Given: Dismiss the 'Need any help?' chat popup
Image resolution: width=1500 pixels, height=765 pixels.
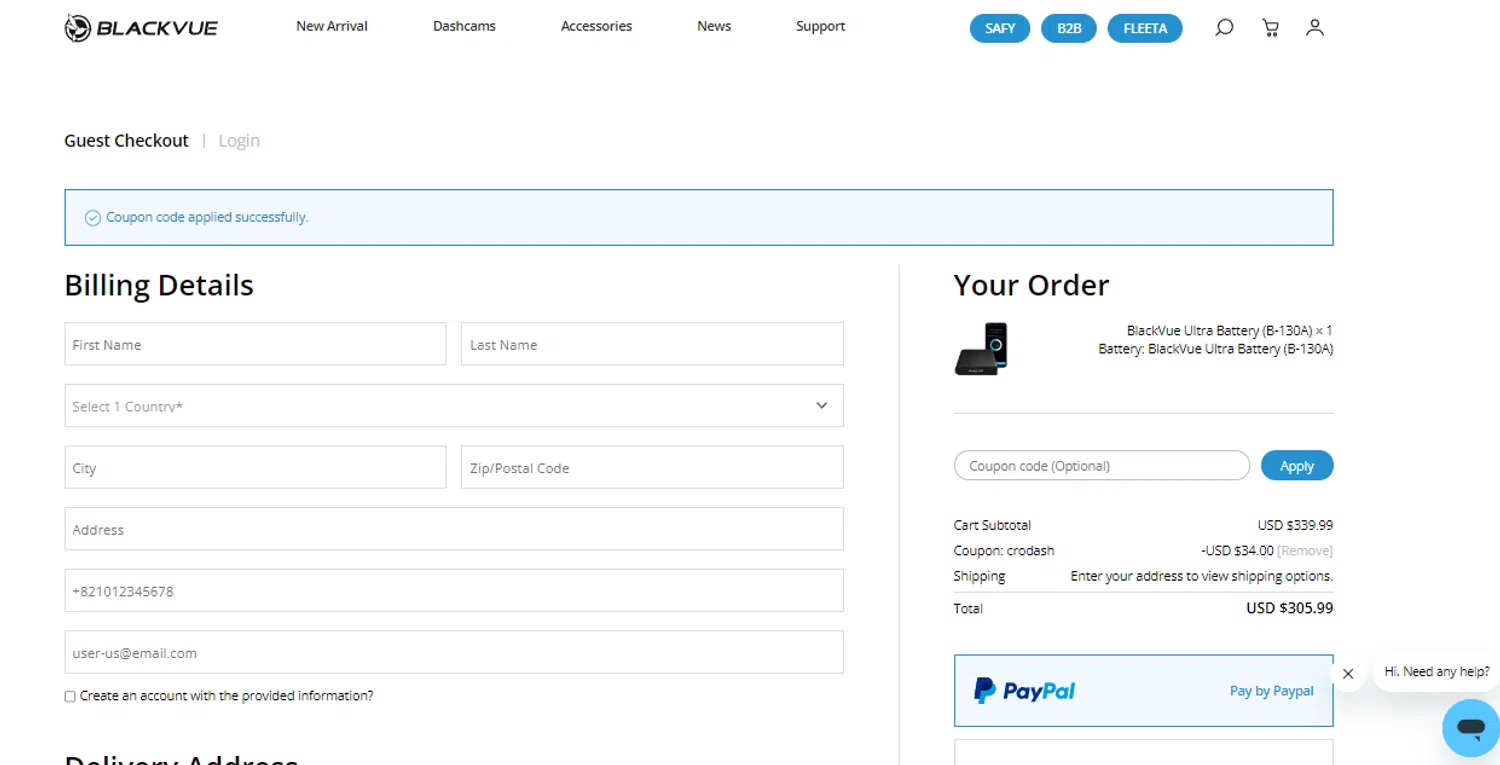Looking at the screenshot, I should click(x=1348, y=673).
